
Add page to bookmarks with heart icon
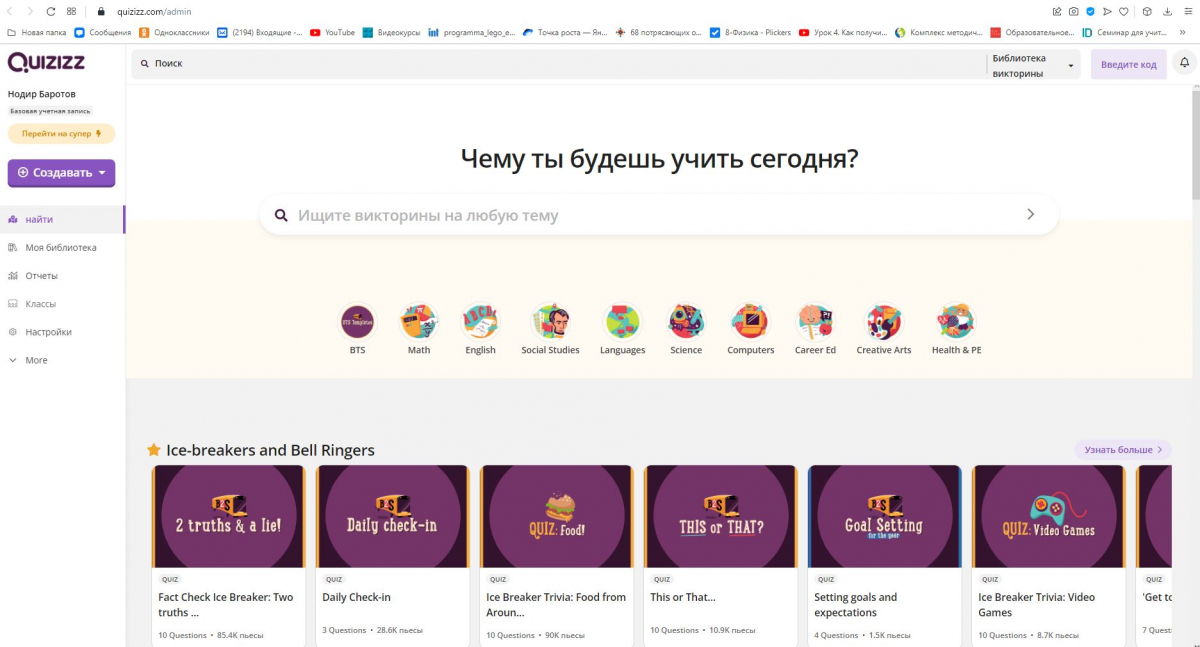pyautogui.click(x=1123, y=11)
